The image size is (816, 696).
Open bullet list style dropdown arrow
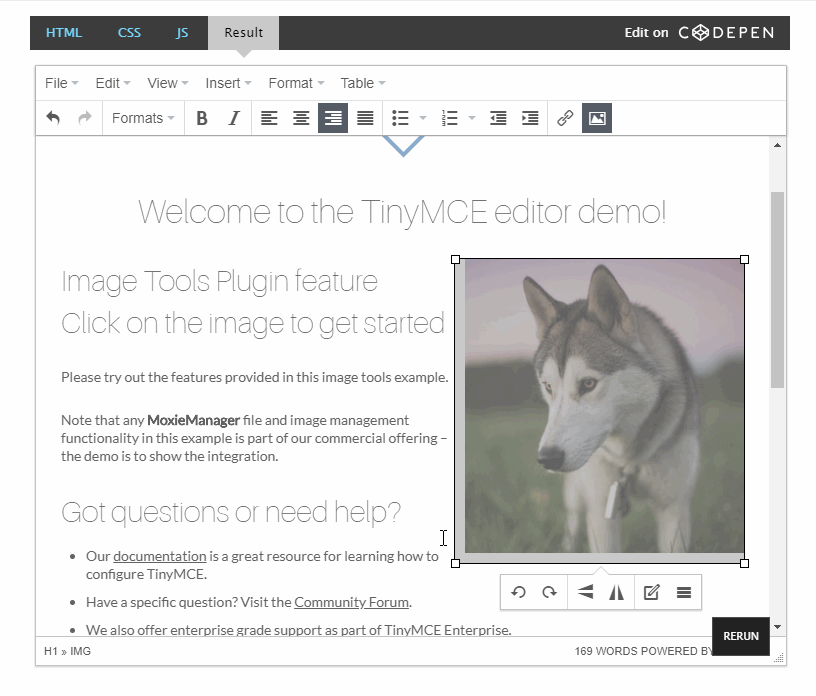click(x=423, y=118)
